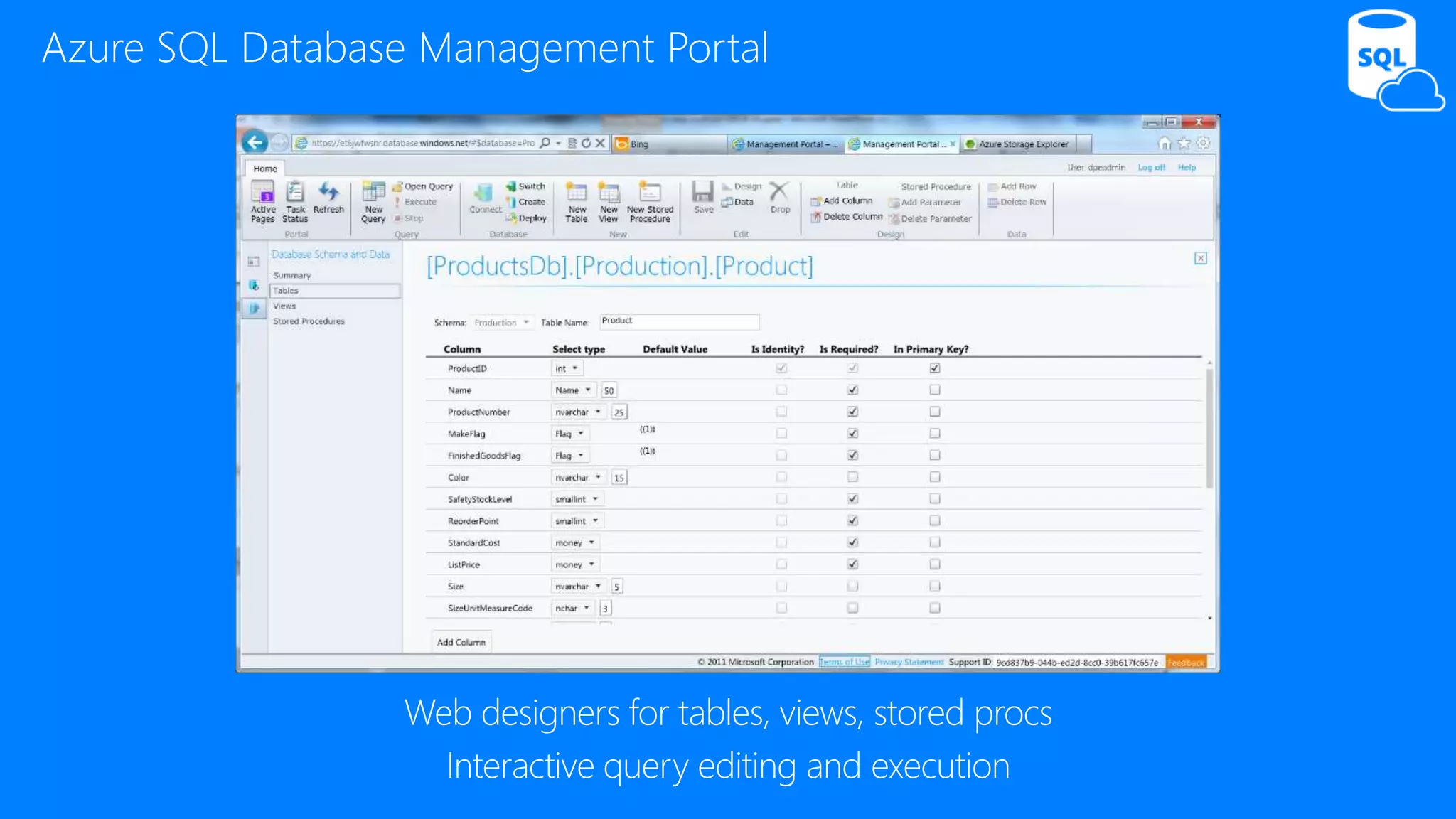Save the table with the Save icon
The image size is (1456, 819).
point(703,197)
